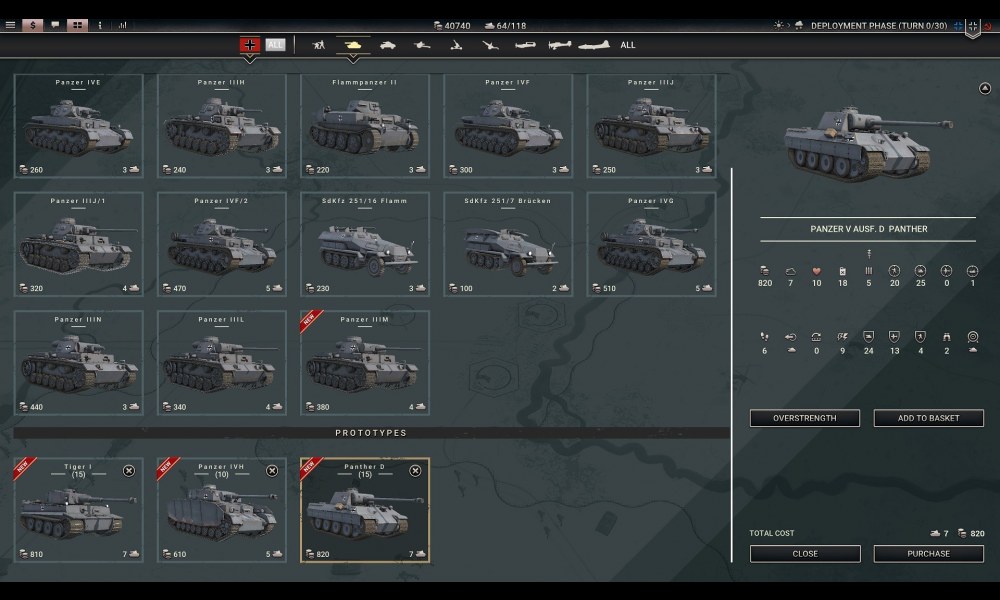
Task: Click the sunny current weather icon
Action: tap(778, 26)
